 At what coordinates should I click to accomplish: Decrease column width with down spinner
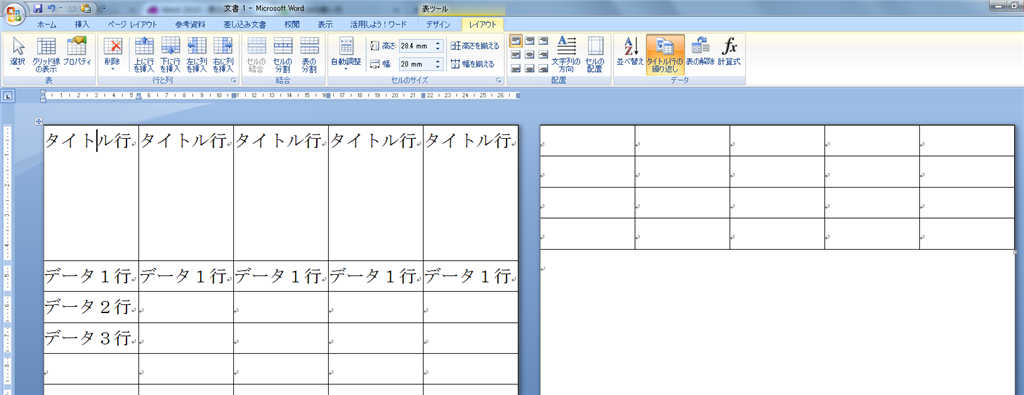[x=438, y=67]
